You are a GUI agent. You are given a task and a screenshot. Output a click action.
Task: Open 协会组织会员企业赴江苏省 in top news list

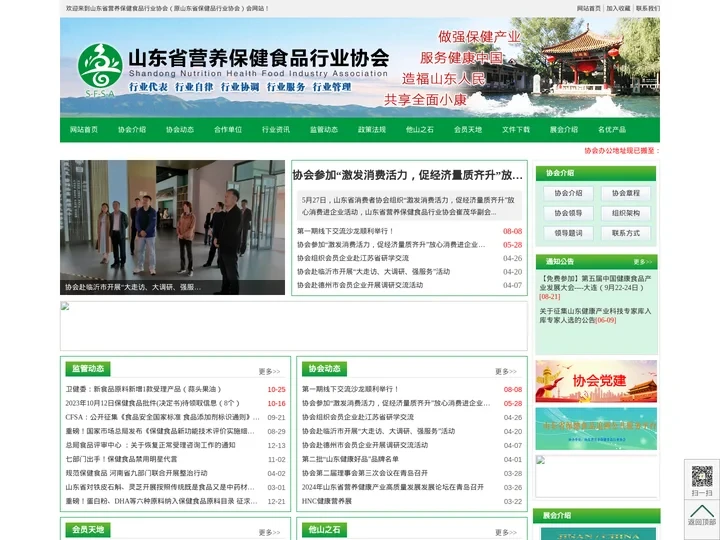[x=353, y=258]
